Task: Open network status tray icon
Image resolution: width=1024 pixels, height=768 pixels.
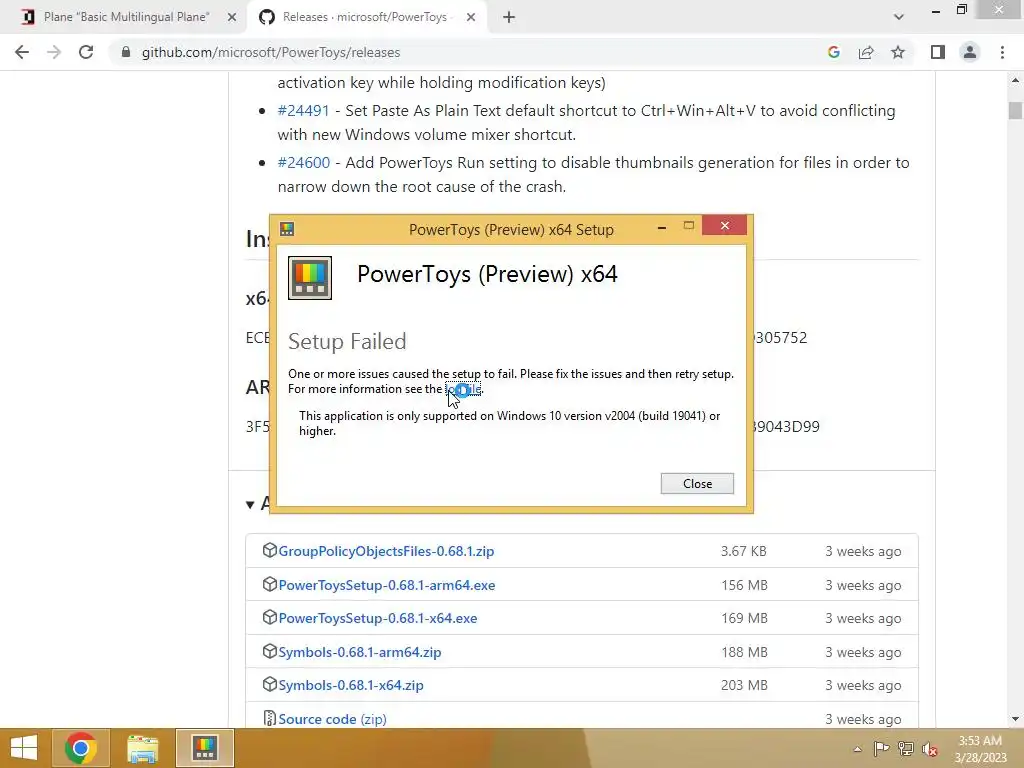Action: (x=906, y=749)
